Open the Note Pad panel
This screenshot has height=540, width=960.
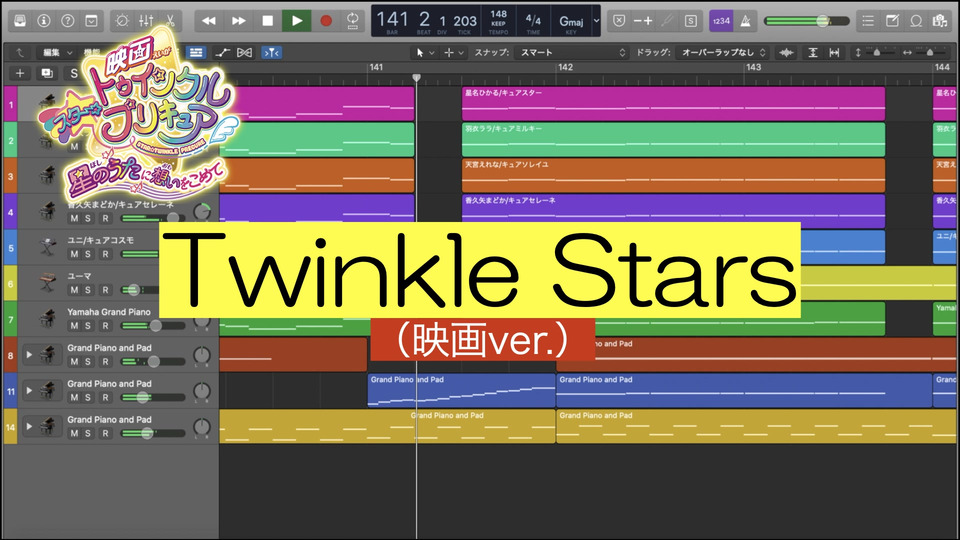892,21
